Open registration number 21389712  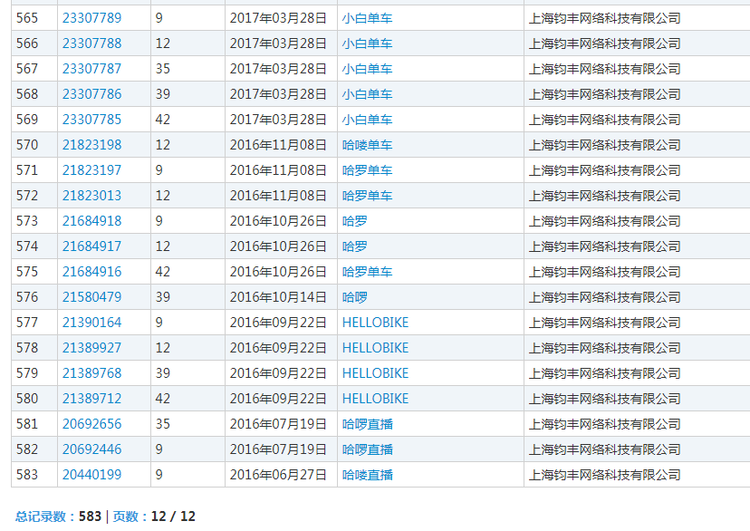92,398
